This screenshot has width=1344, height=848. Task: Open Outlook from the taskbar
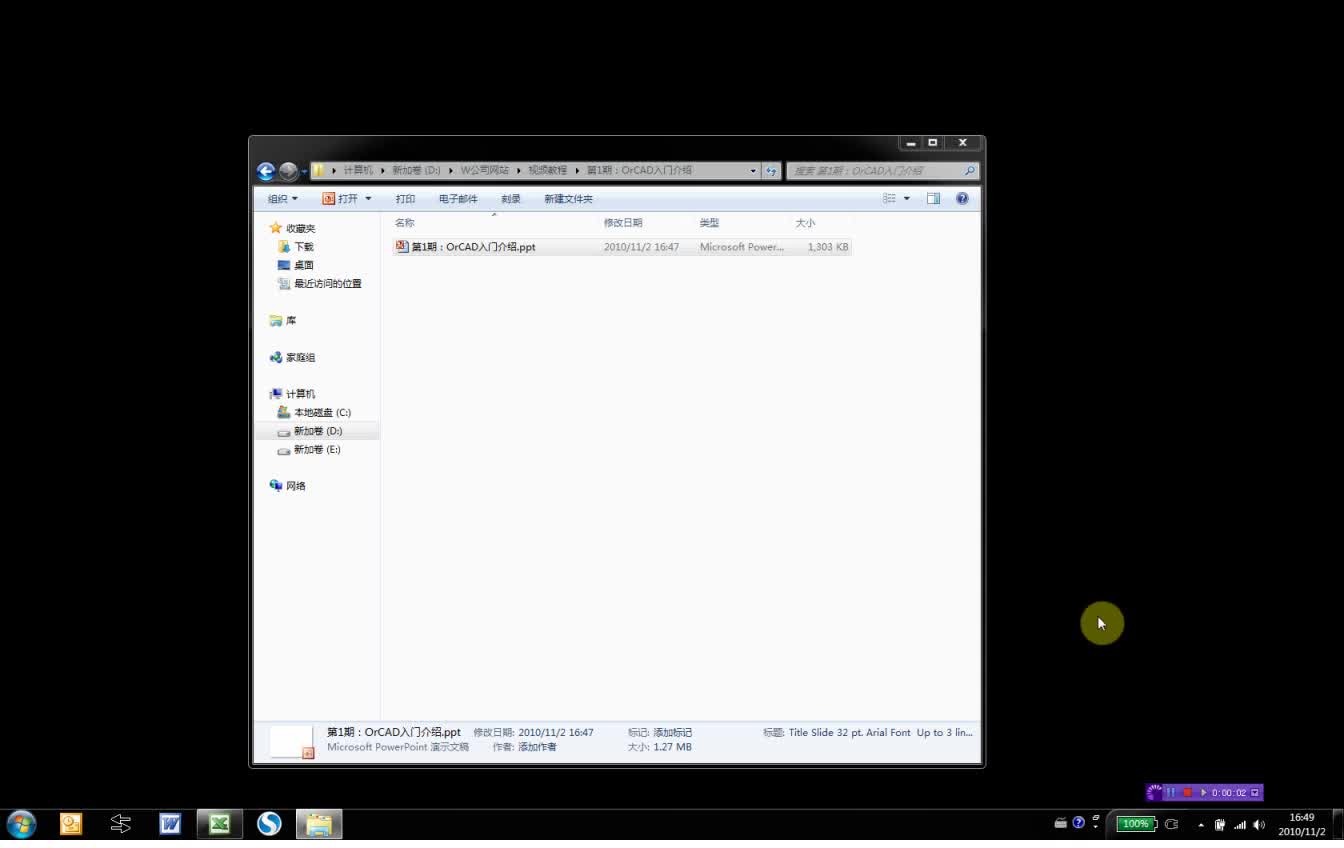[71, 824]
